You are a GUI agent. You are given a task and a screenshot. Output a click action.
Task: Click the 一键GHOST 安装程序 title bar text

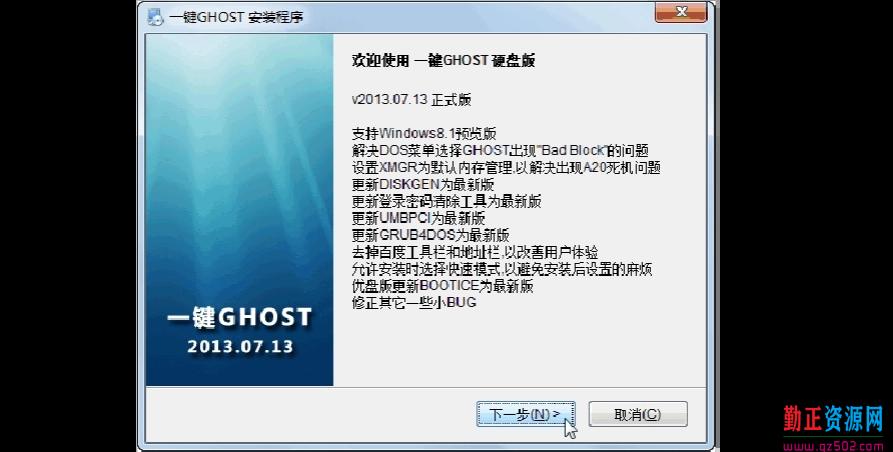[236, 17]
